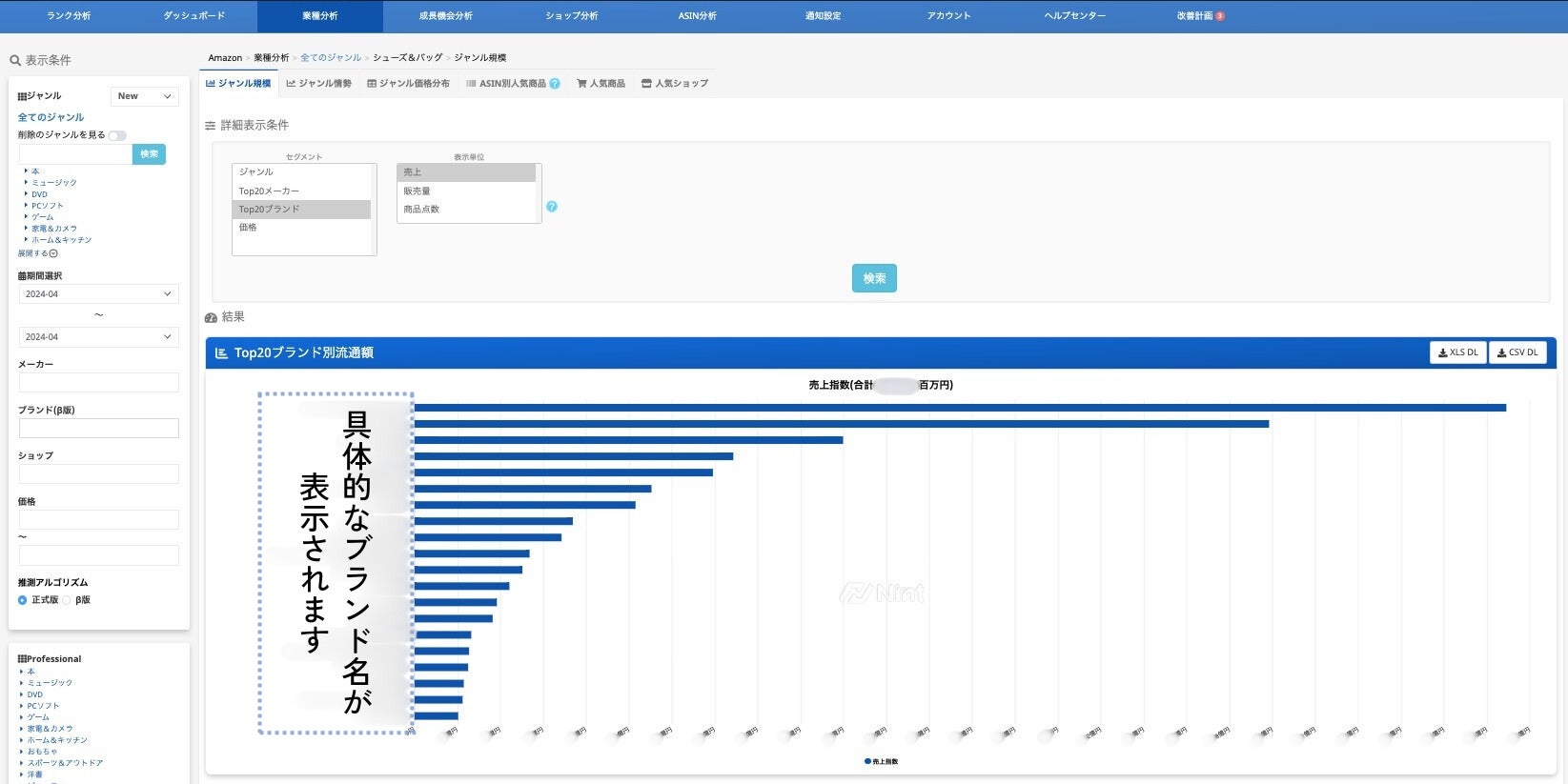
Task: Open 成長機会分析 in top navigation
Action: pos(445,16)
